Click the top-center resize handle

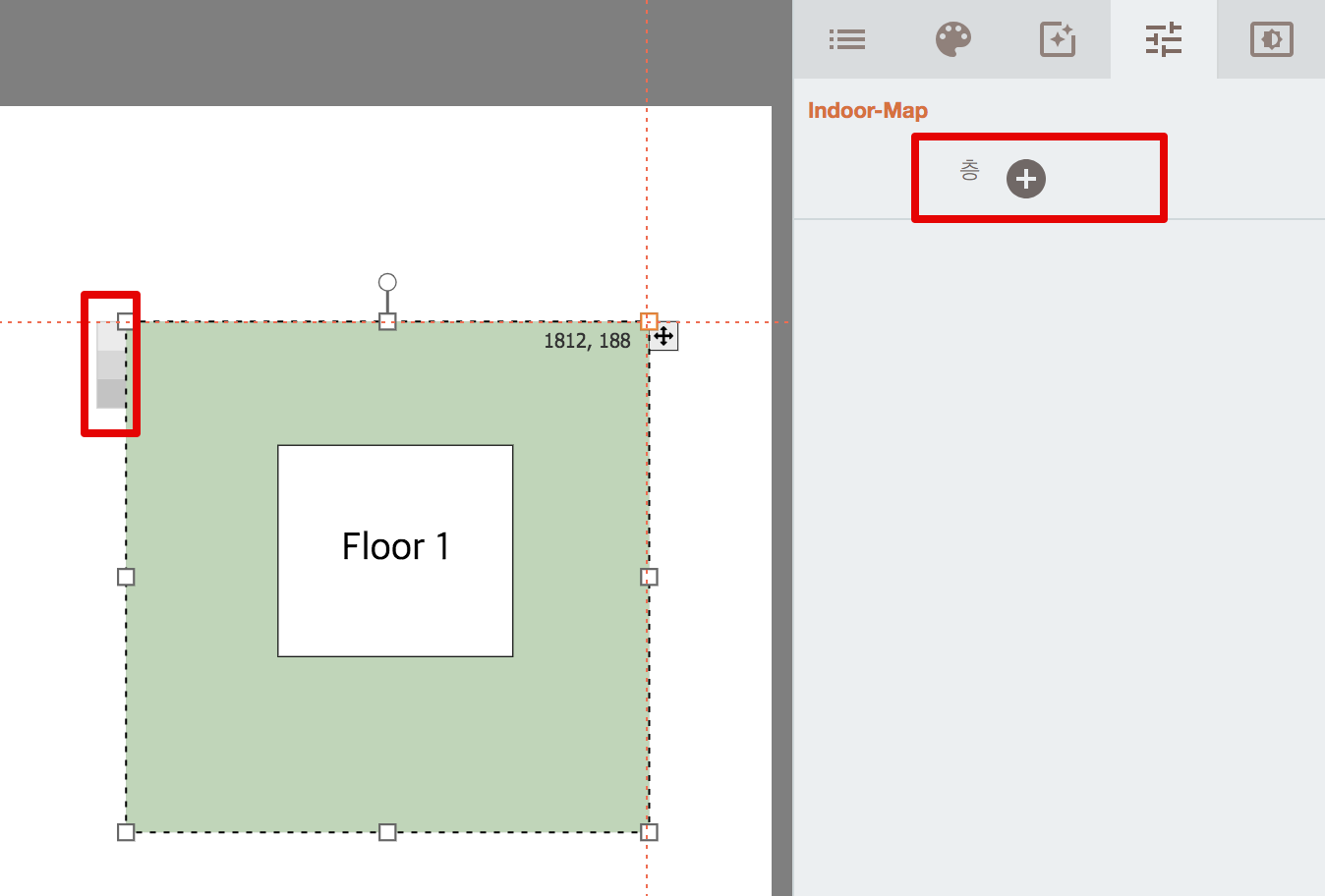click(x=387, y=321)
